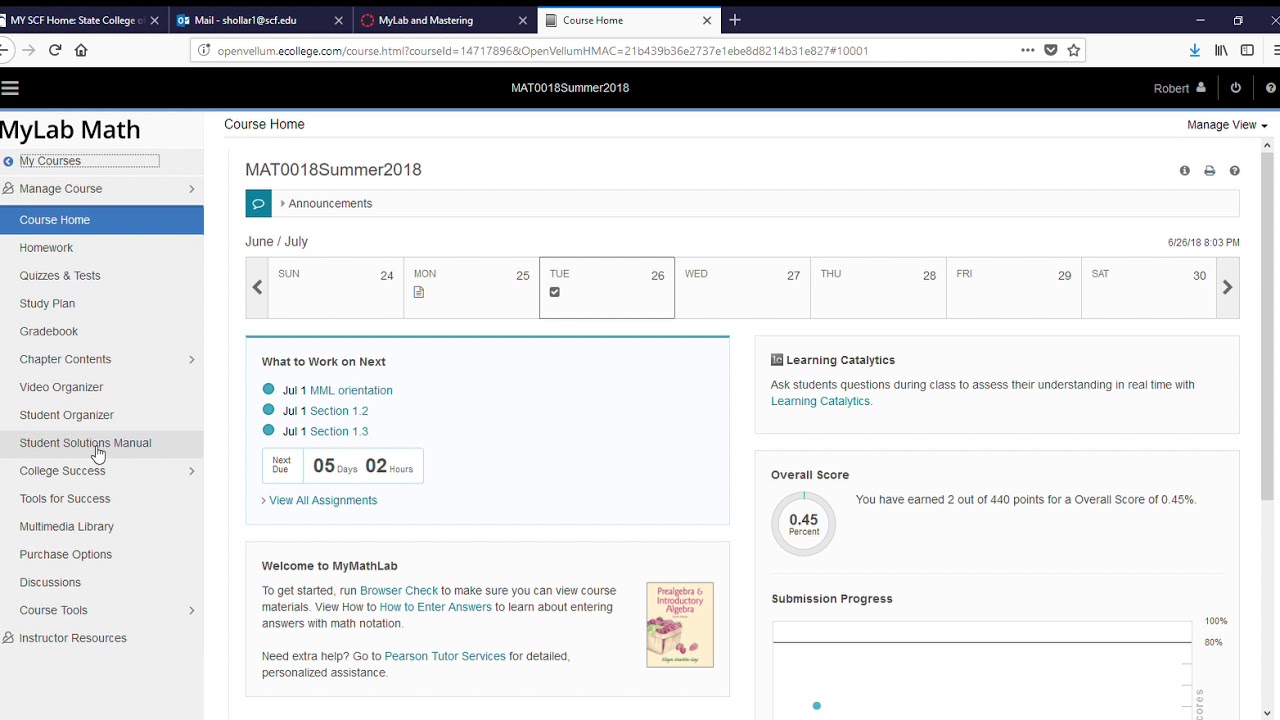This screenshot has width=1280, height=720.
Task: Open the Robert user account menu
Action: click(x=1180, y=88)
